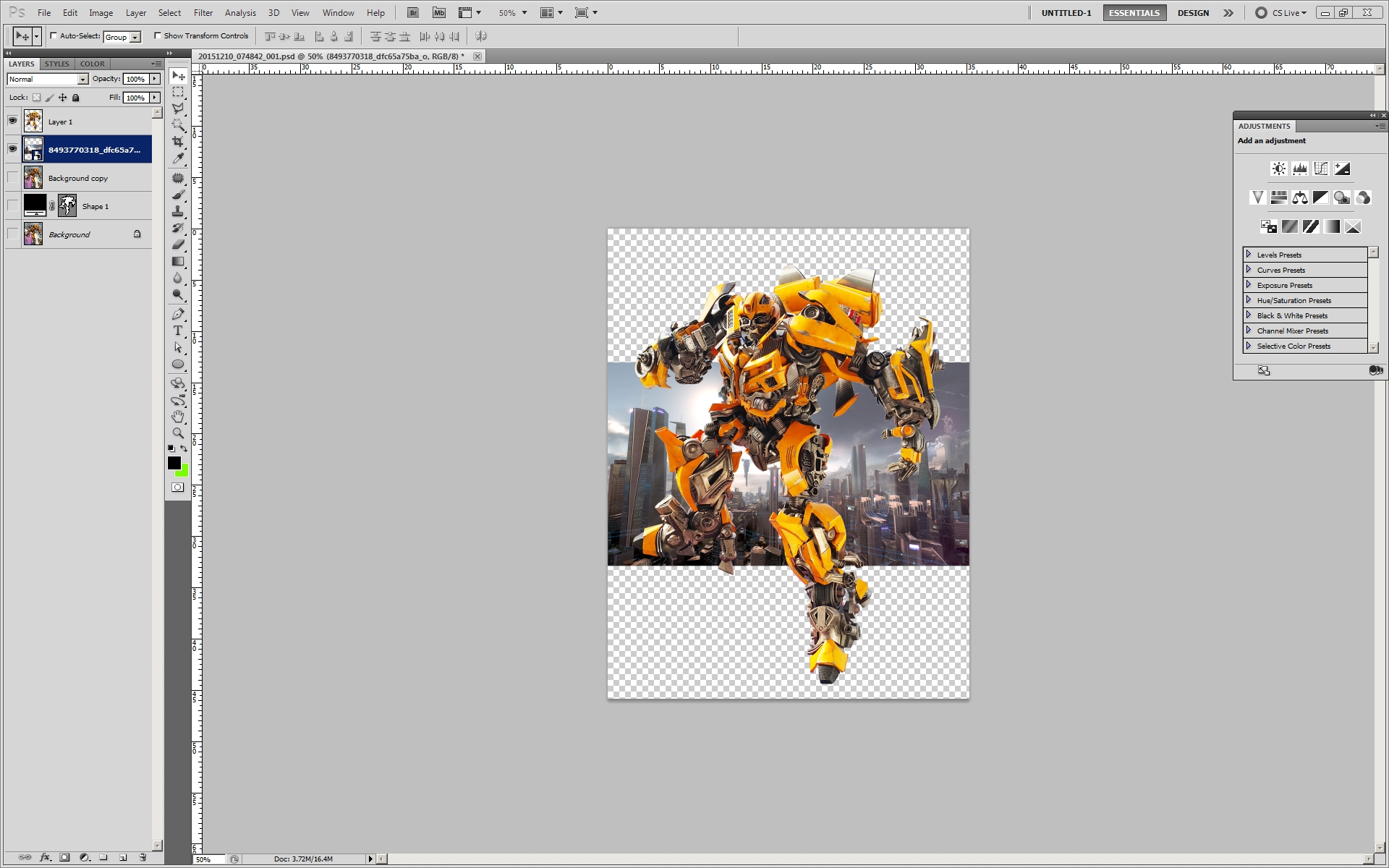Open the layer effects fx button
This screenshot has width=1389, height=868.
coord(45,857)
